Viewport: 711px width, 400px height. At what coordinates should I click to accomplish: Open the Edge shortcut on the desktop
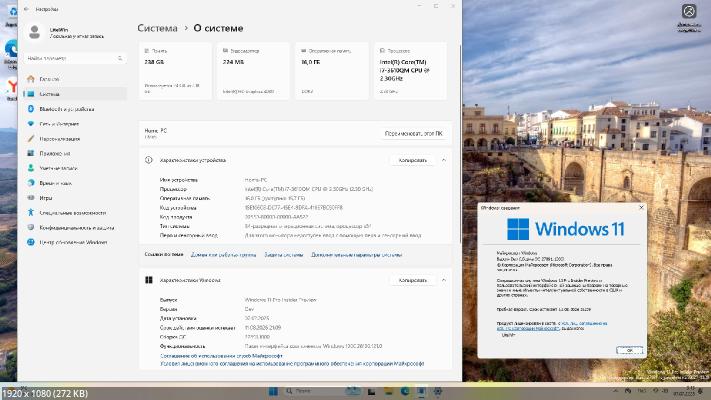10,53
